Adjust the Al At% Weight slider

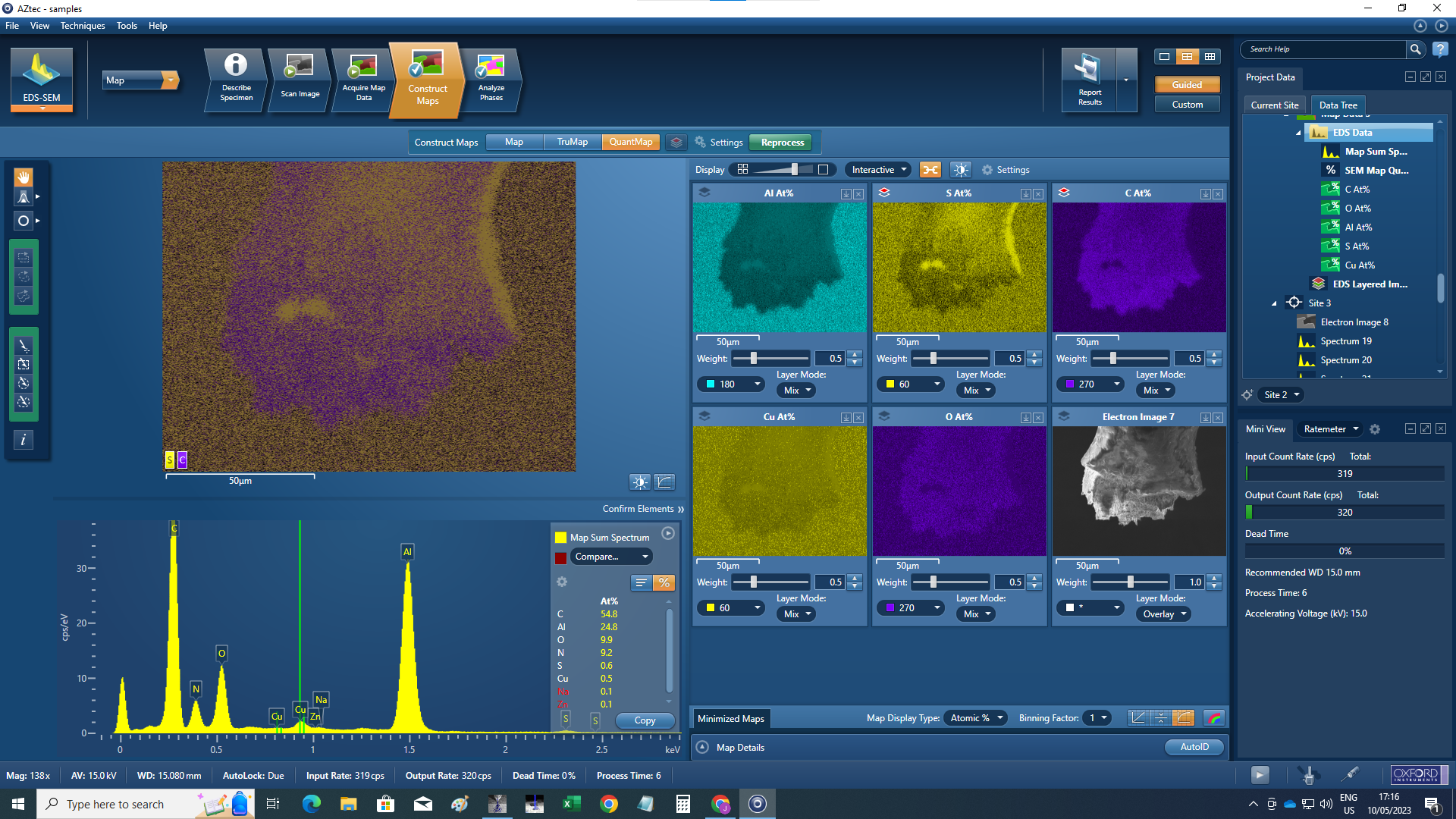pyautogui.click(x=771, y=359)
